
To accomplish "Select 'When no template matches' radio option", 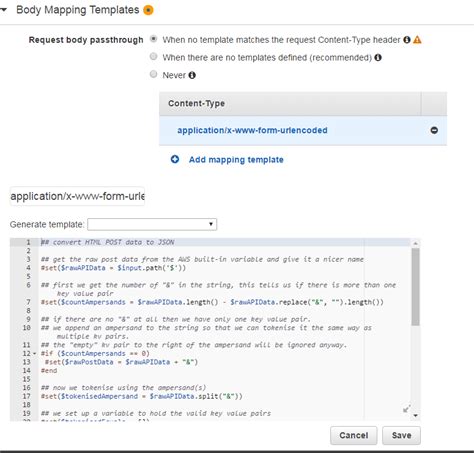I will (153, 39).
